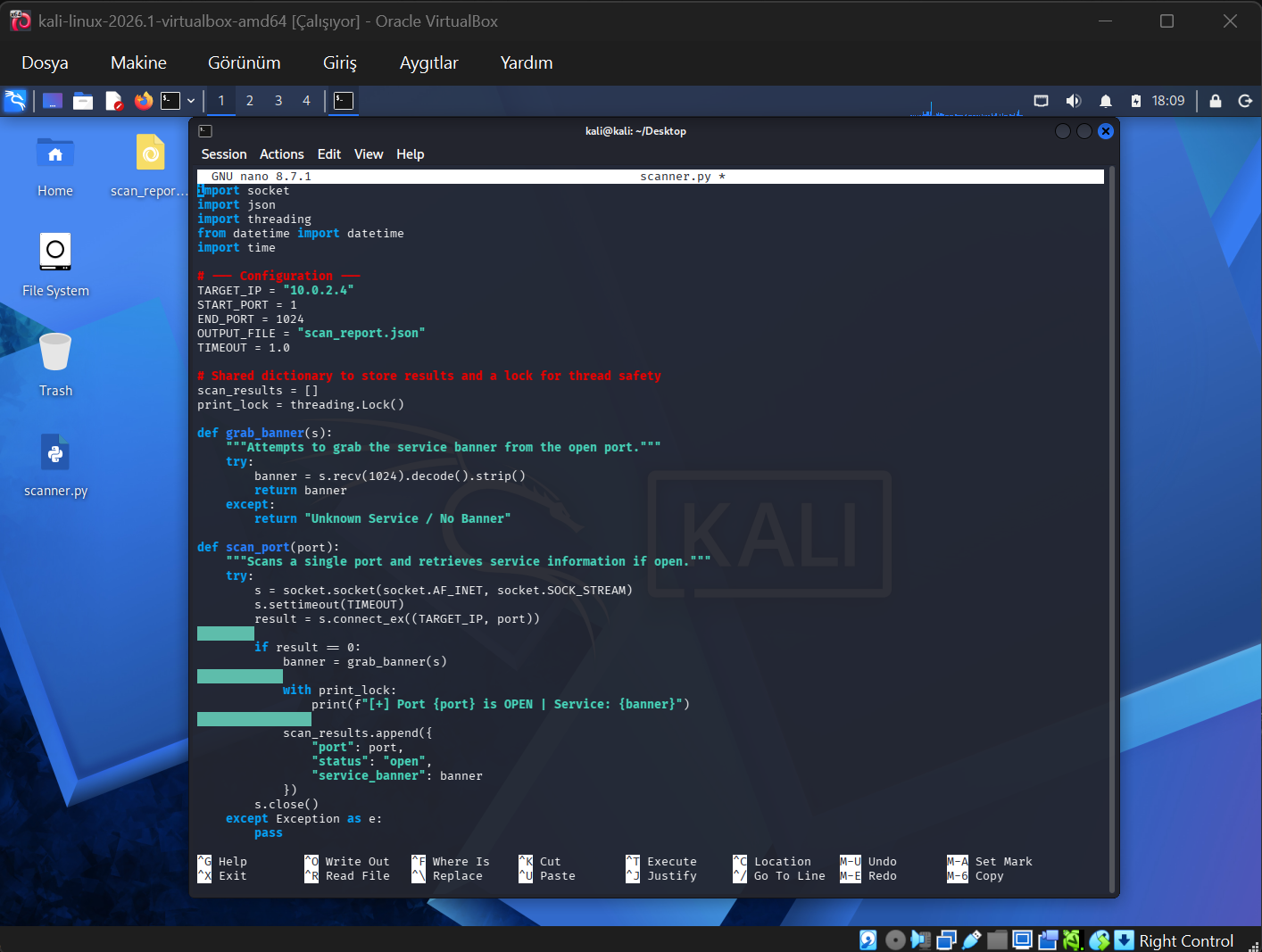This screenshot has width=1262, height=952.
Task: Select the running terminal task in panel
Action: pos(344,101)
